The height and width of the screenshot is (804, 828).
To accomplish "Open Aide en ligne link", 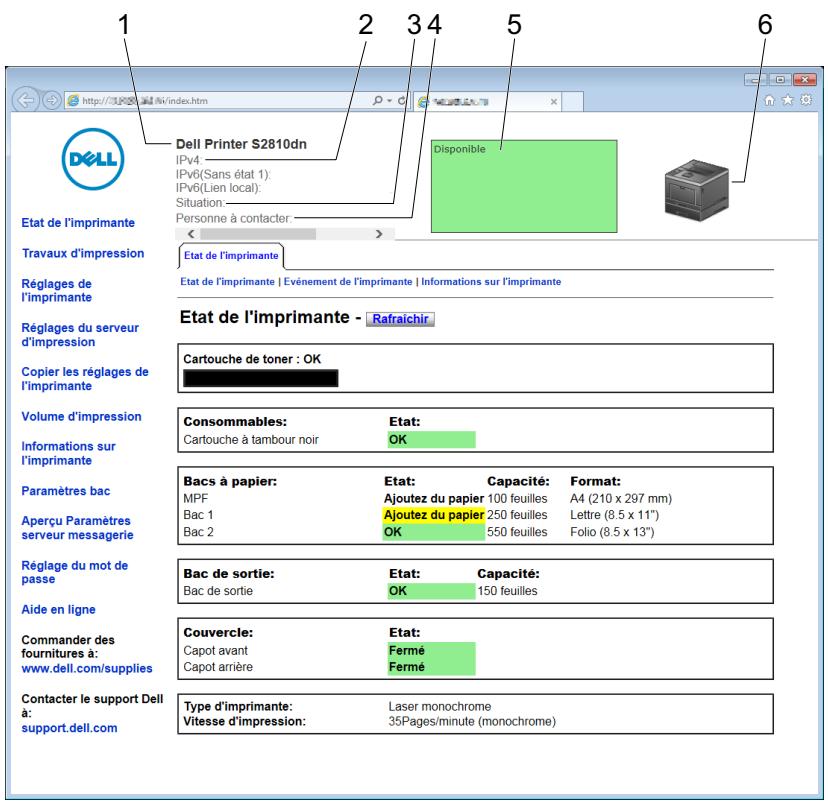I will (x=58, y=609).
